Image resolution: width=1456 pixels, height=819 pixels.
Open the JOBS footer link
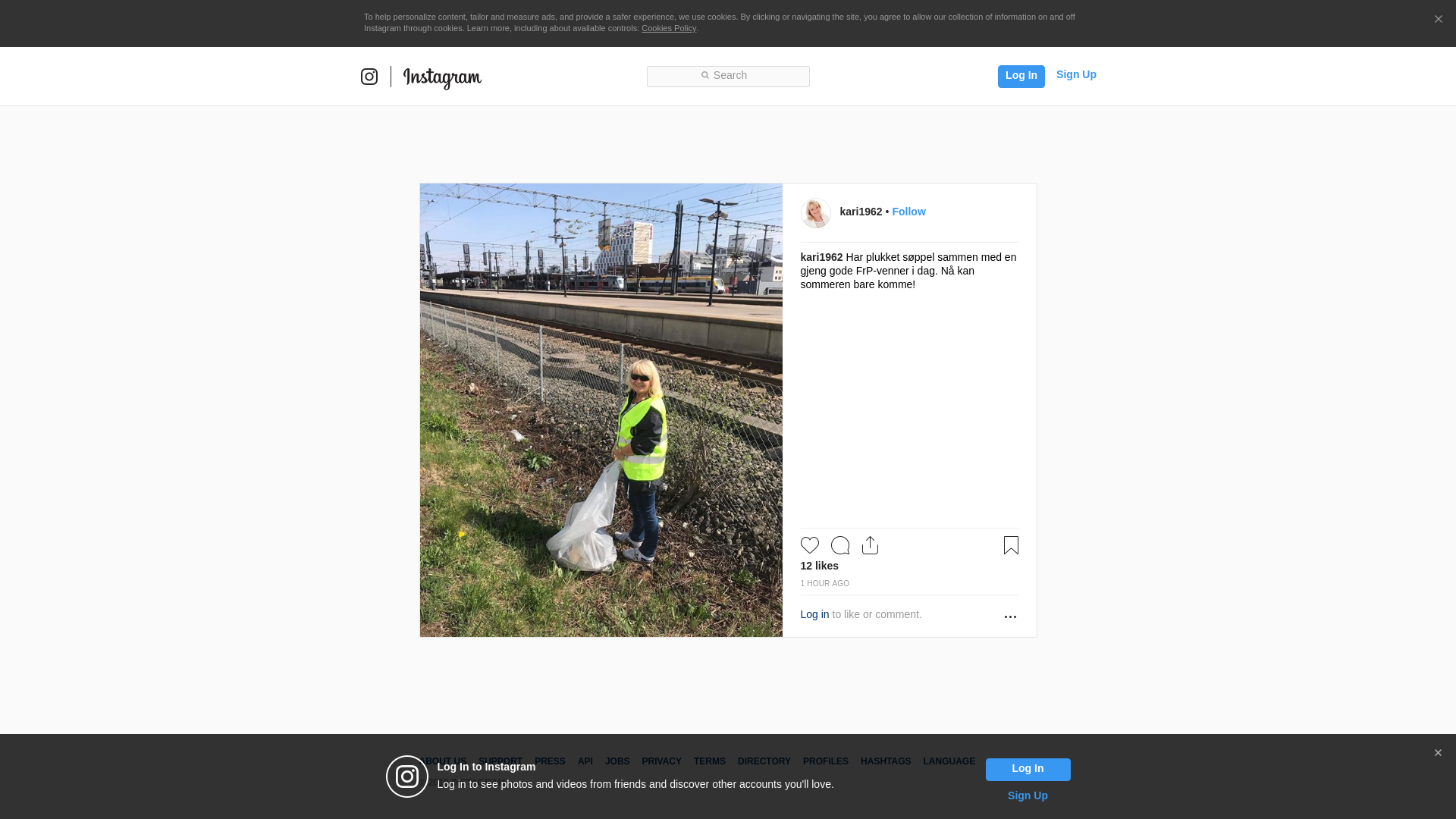coord(617,761)
